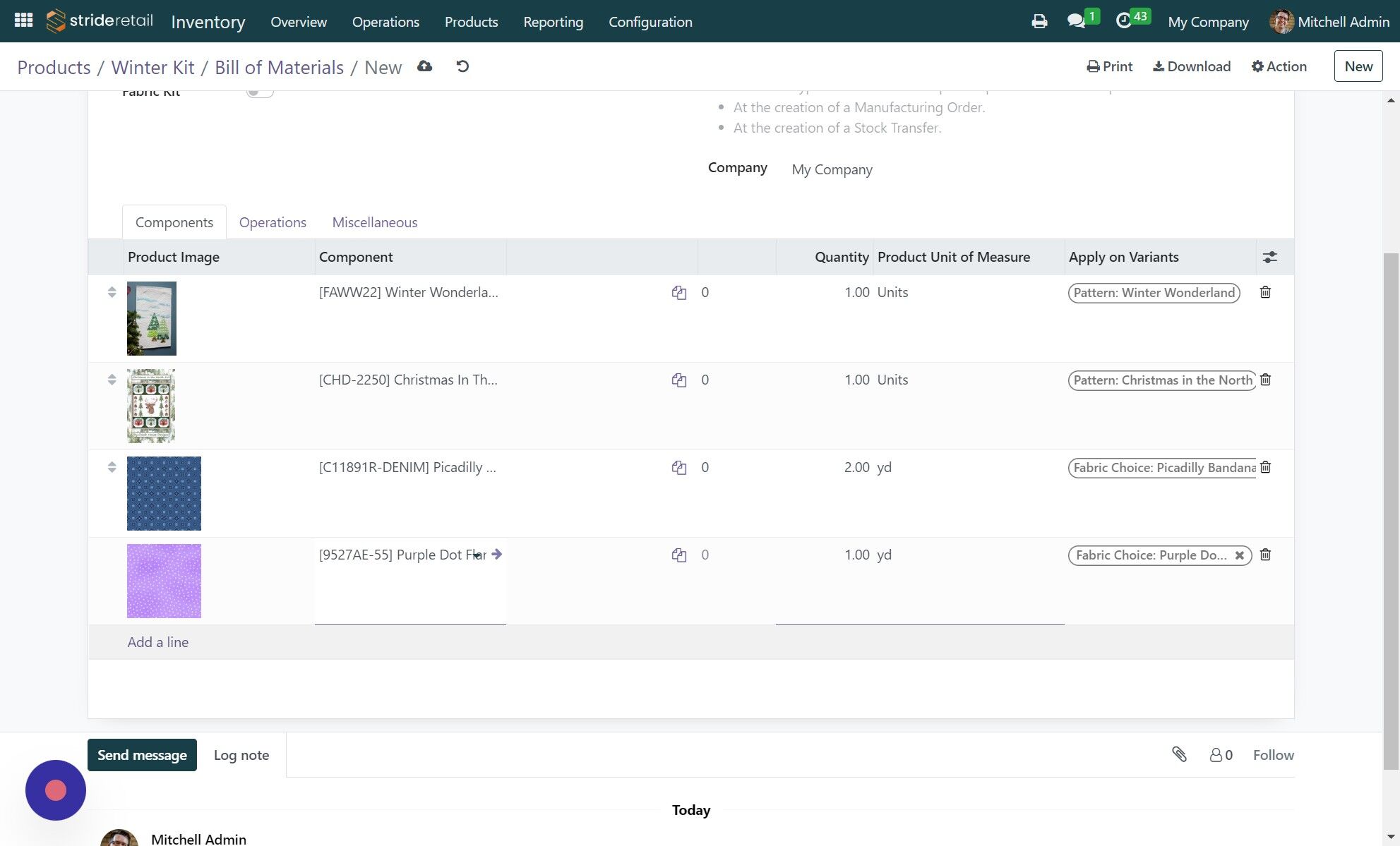Go to Bill of Materials breadcrumb

pyautogui.click(x=279, y=67)
